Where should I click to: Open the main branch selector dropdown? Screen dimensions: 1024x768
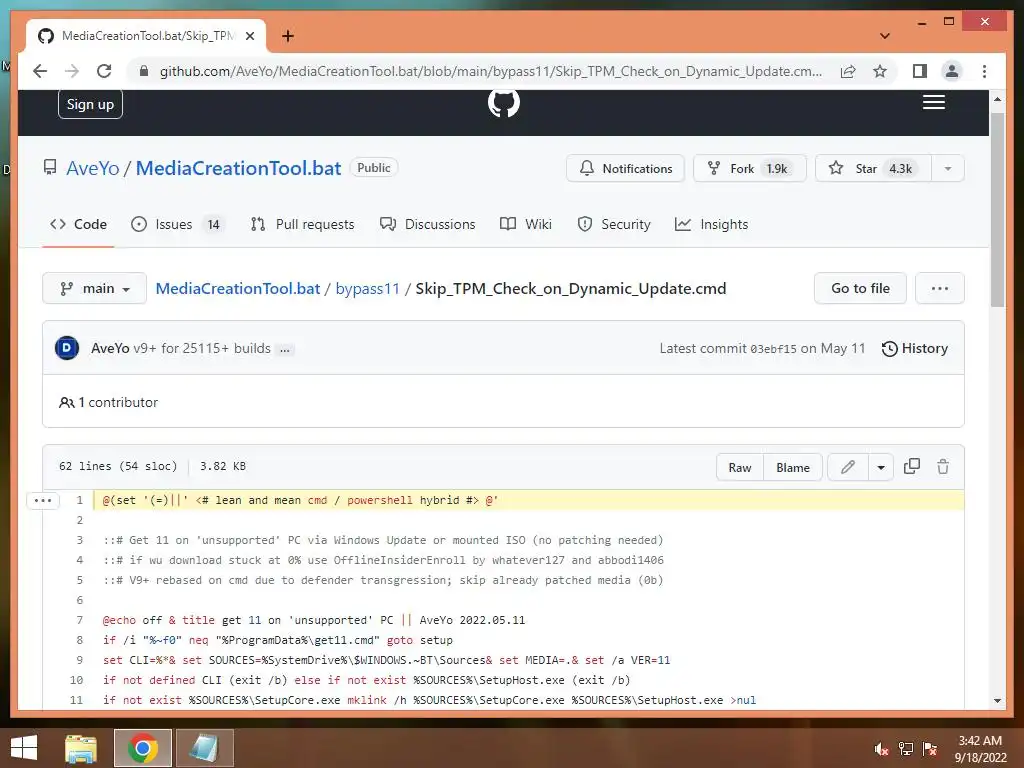tap(95, 288)
